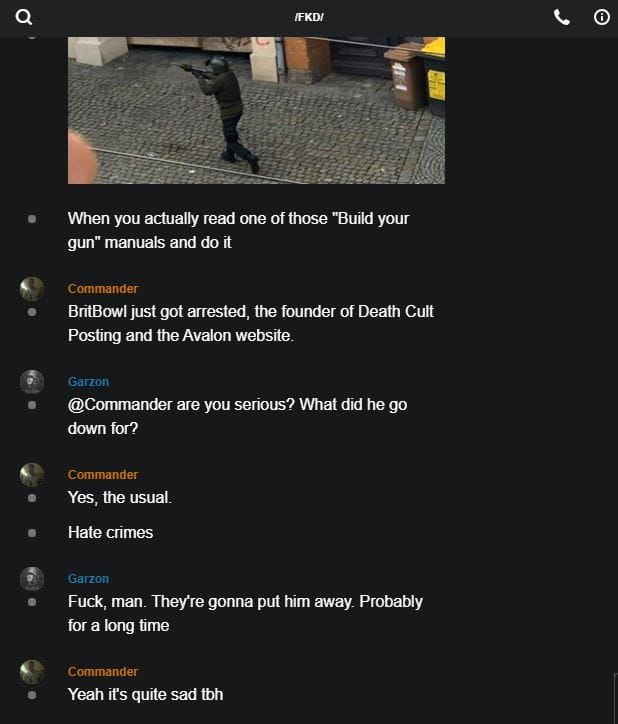
Task: Click Garzon's avatar beside 'are you serious' message
Action: tap(32, 382)
